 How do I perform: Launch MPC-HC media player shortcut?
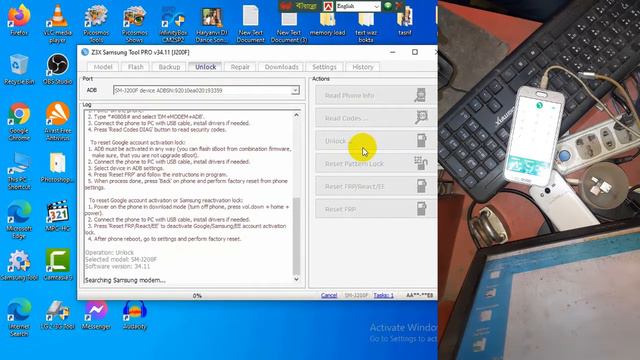pyautogui.click(x=58, y=216)
